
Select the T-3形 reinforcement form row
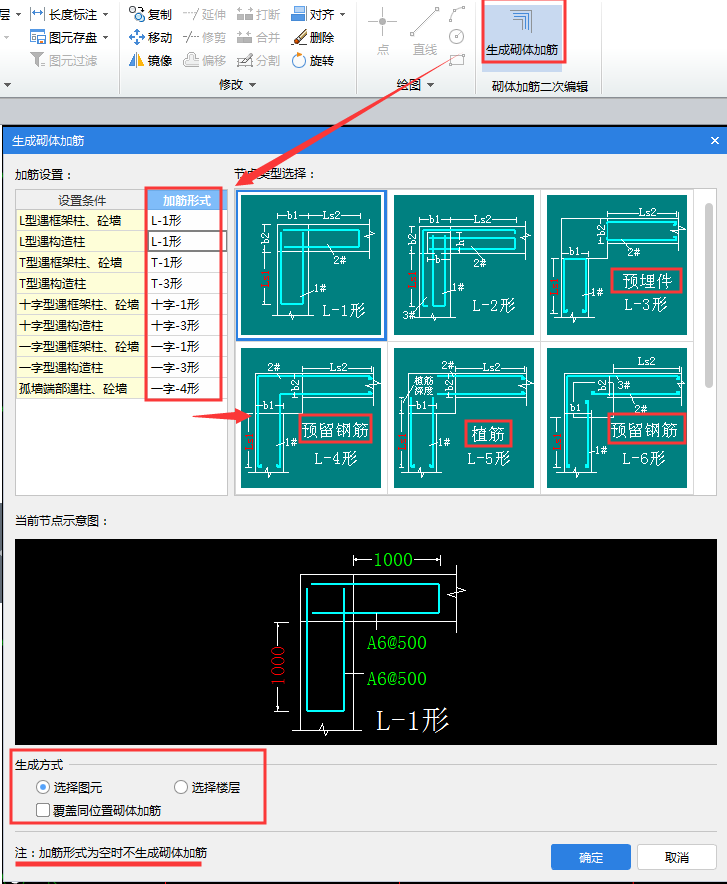pos(186,283)
